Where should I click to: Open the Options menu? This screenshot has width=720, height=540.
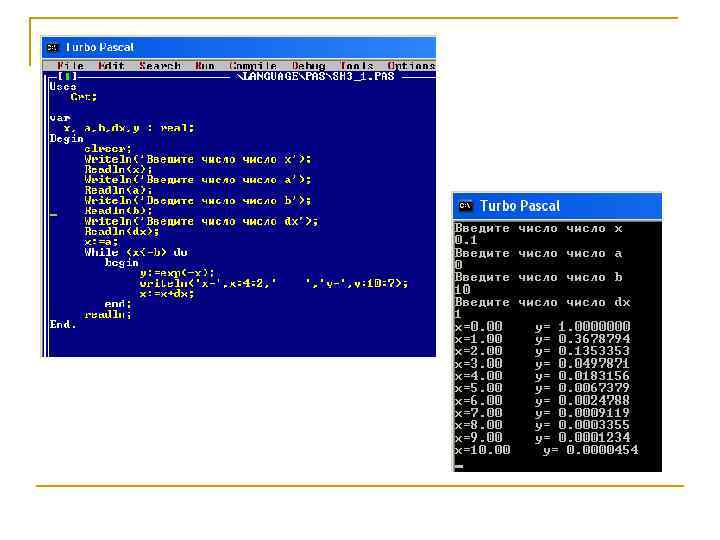click(x=411, y=66)
